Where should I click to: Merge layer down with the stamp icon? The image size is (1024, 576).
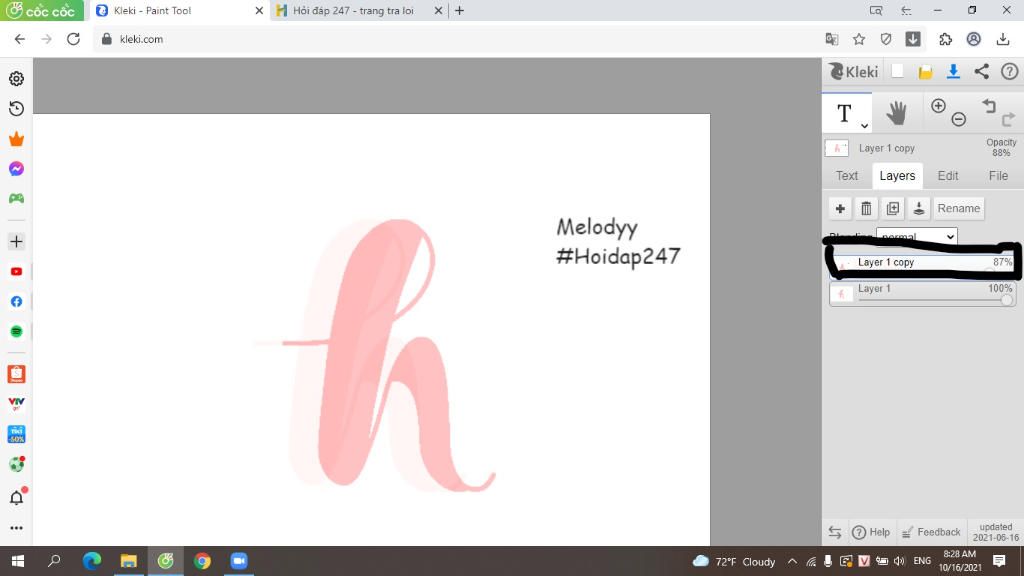coord(919,208)
